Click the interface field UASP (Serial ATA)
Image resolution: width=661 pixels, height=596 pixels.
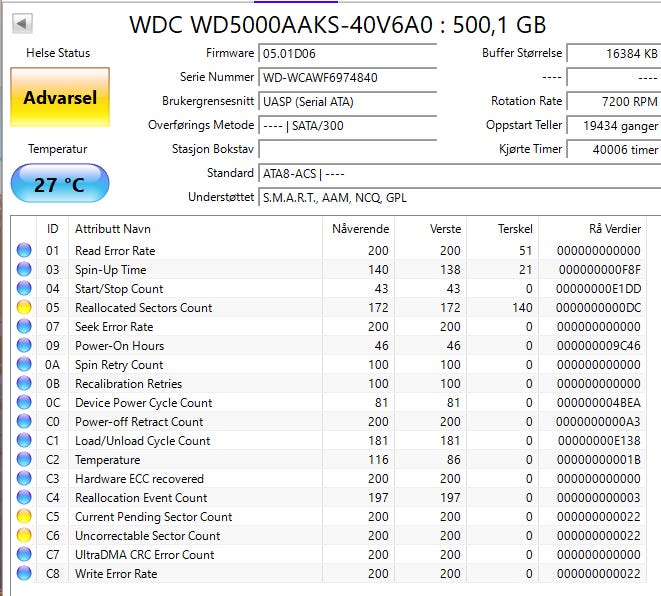pyautogui.click(x=347, y=102)
